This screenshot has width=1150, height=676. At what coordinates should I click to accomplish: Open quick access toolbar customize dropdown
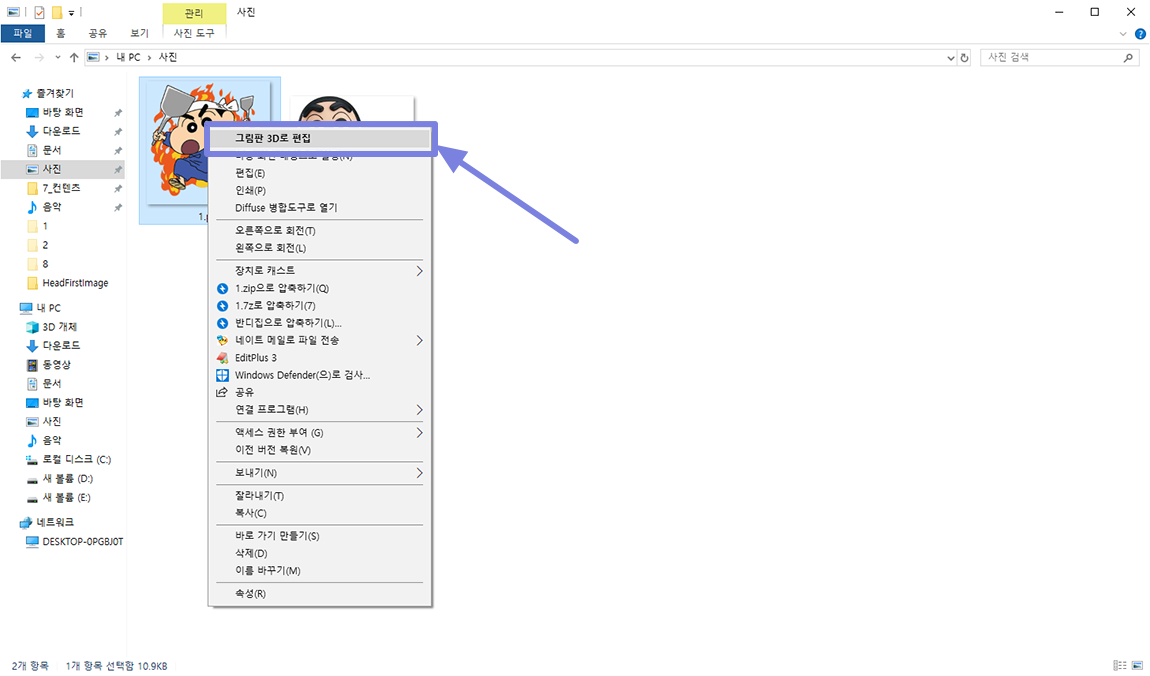pyautogui.click(x=72, y=13)
